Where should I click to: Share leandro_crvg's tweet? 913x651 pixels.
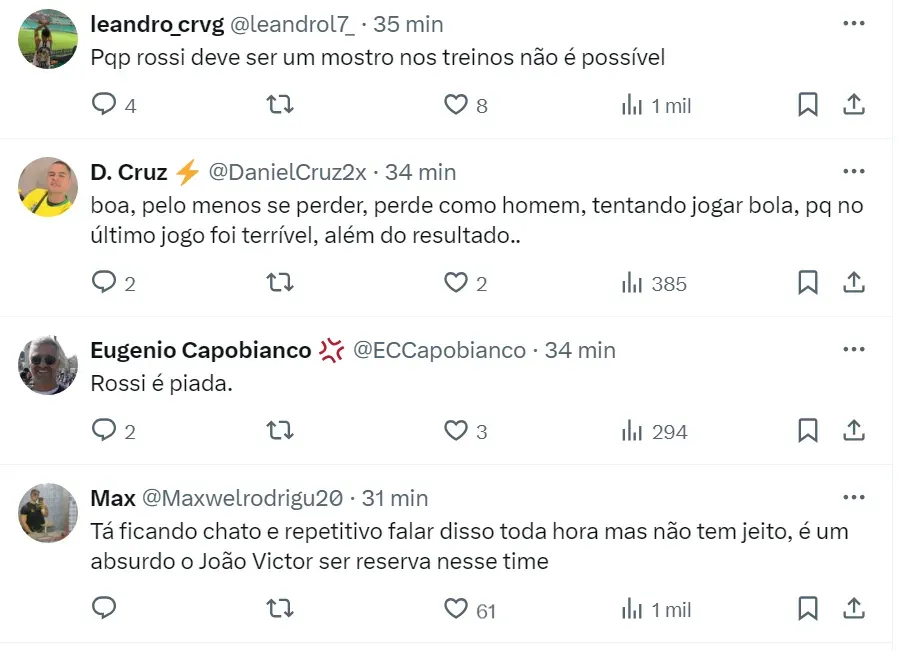point(854,105)
